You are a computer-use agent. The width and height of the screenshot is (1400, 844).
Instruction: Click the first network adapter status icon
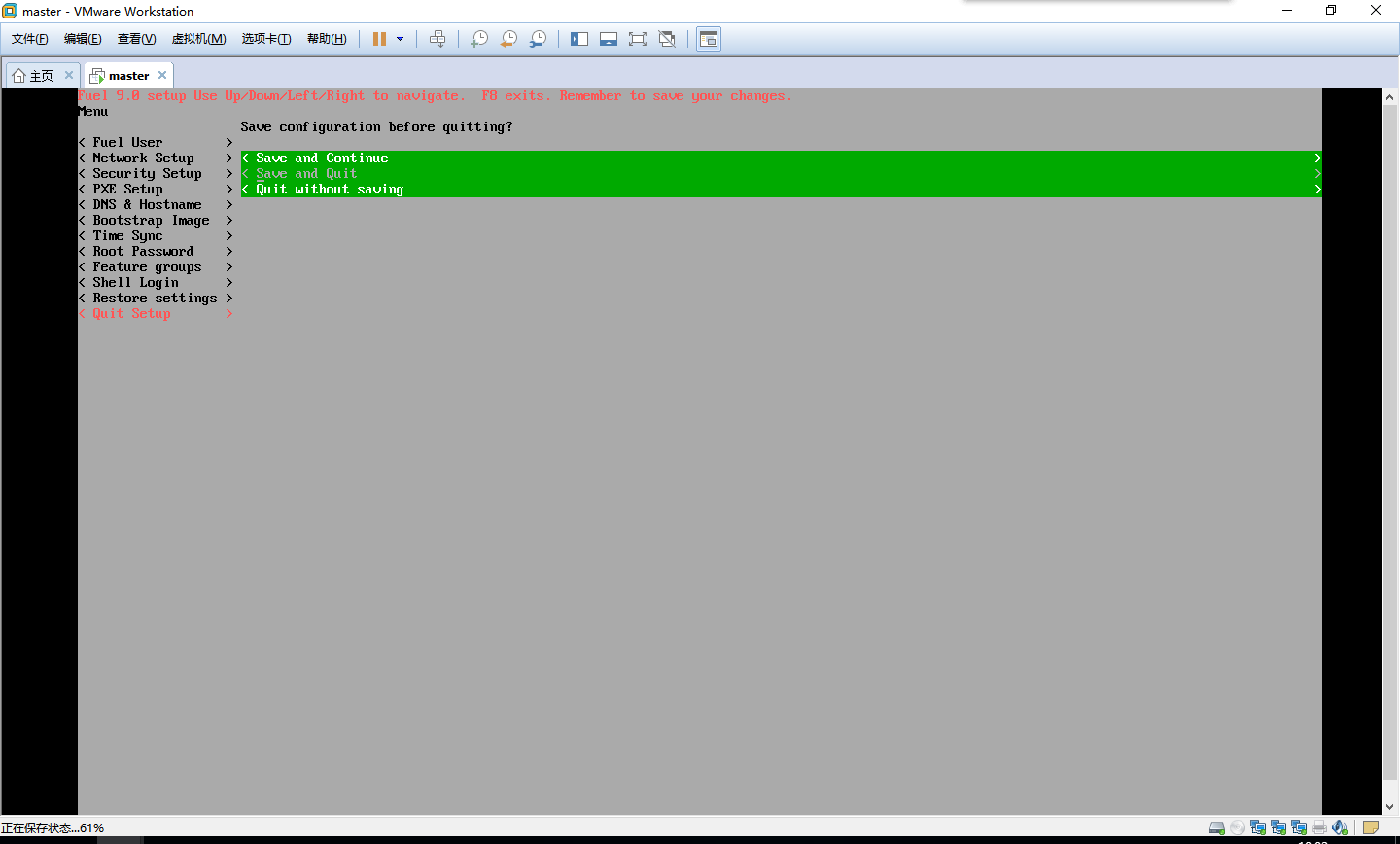click(x=1258, y=827)
